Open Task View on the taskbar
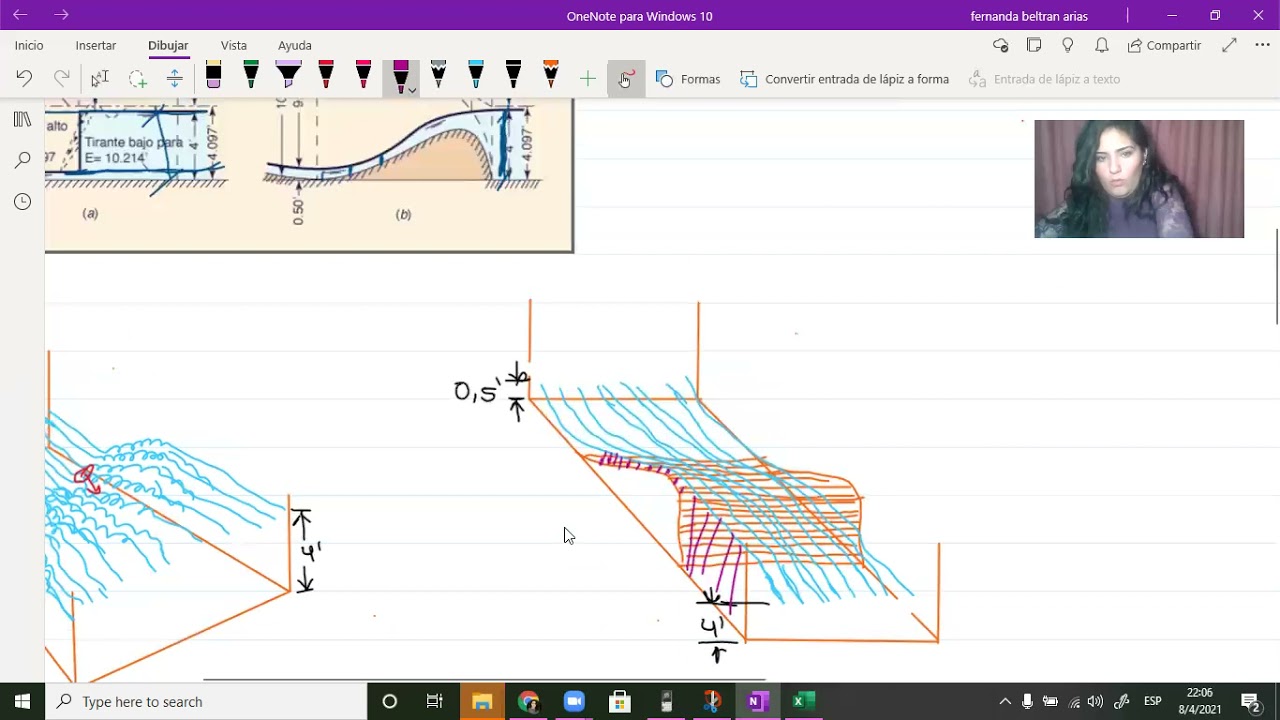1280x720 pixels. click(435, 702)
